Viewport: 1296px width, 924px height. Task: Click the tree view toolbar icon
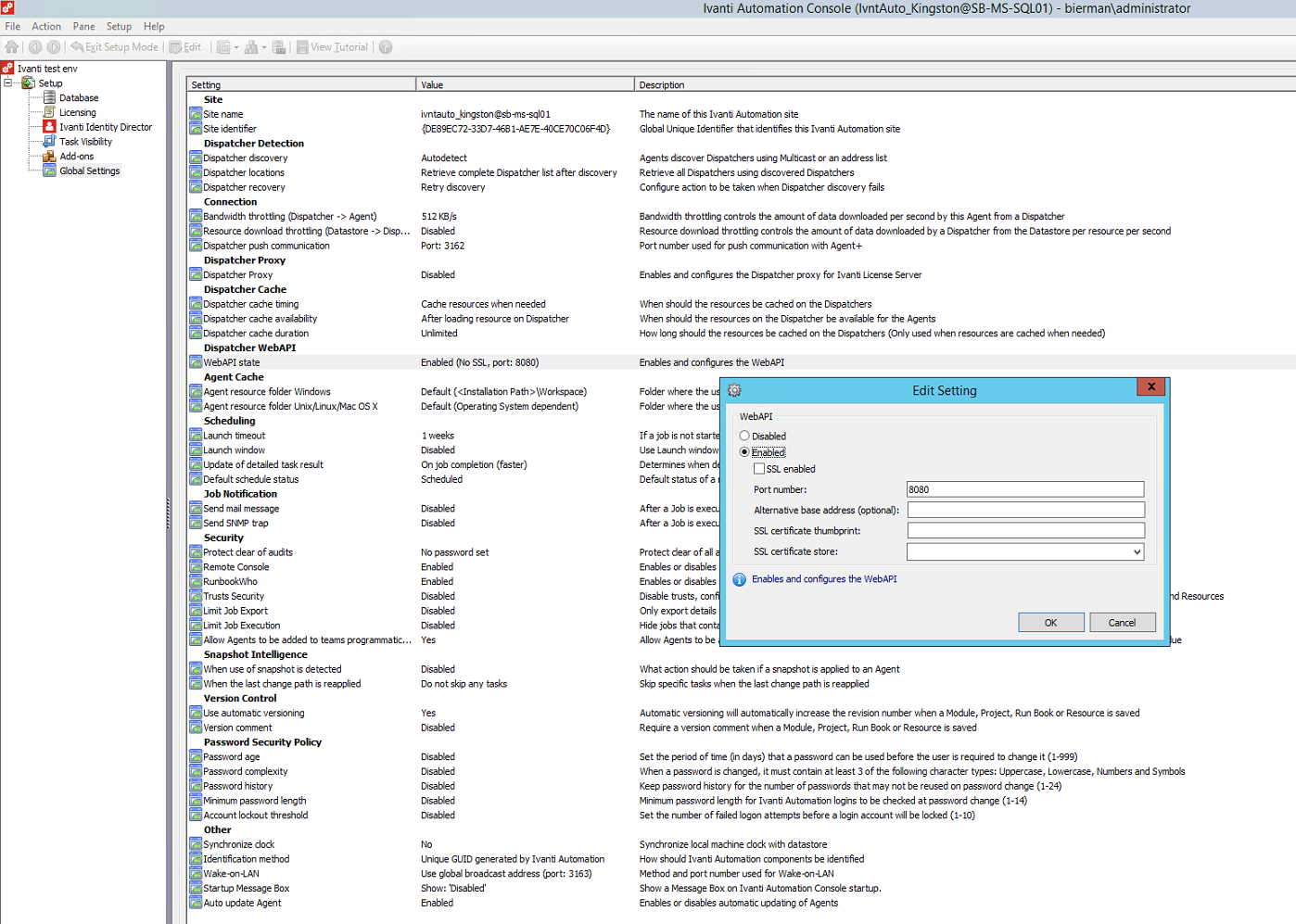250,47
